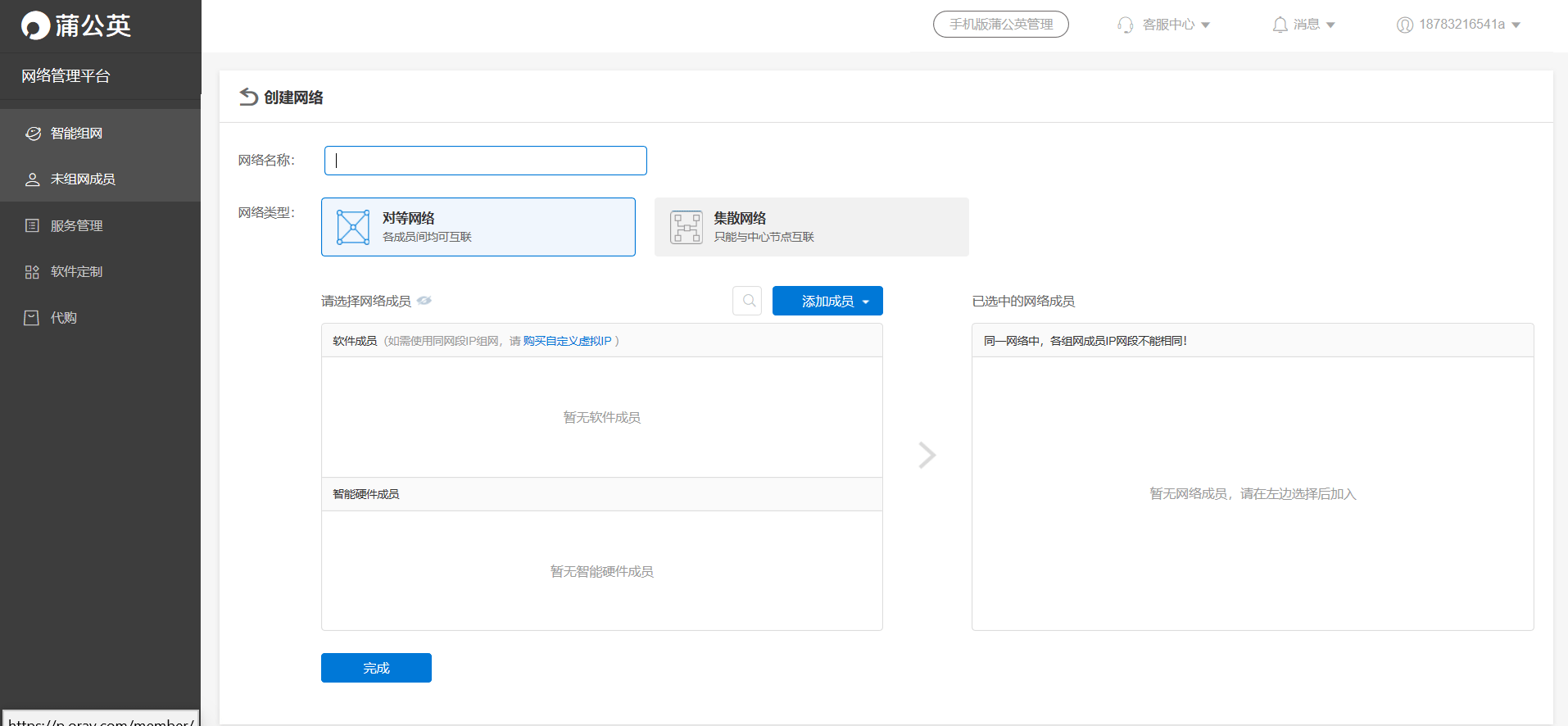Viewport: 1568px width, 726px height.
Task: Click the 网络管理平台 title
Action: pyautogui.click(x=66, y=76)
